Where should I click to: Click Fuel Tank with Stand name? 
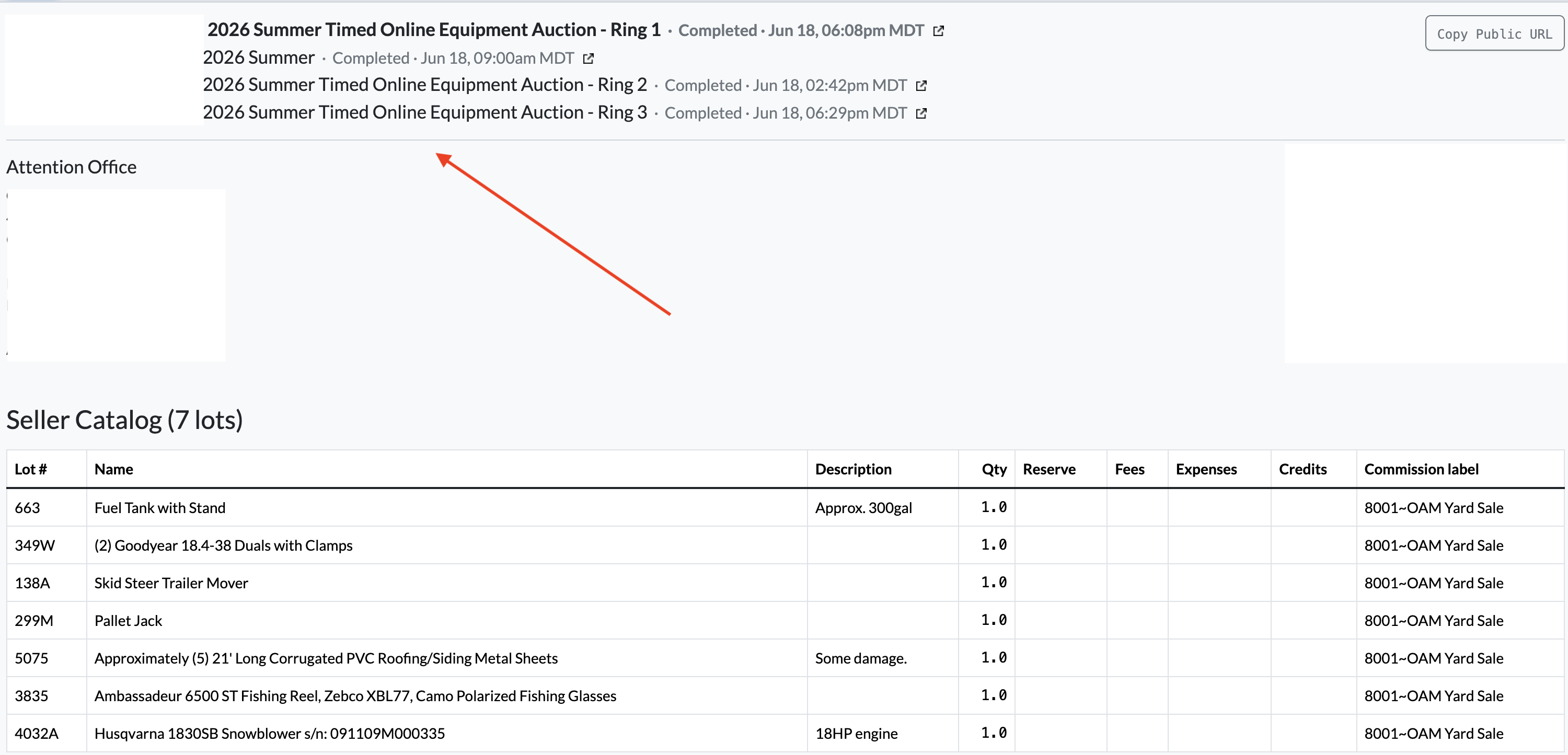159,508
